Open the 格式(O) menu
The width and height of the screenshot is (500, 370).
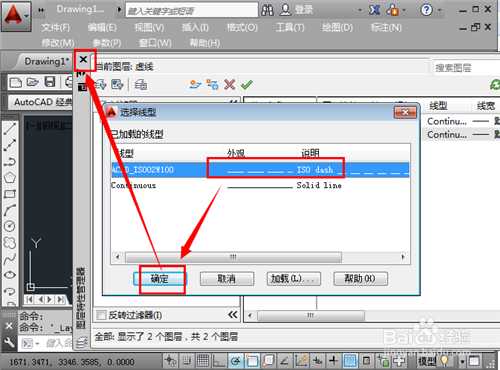pos(242,28)
